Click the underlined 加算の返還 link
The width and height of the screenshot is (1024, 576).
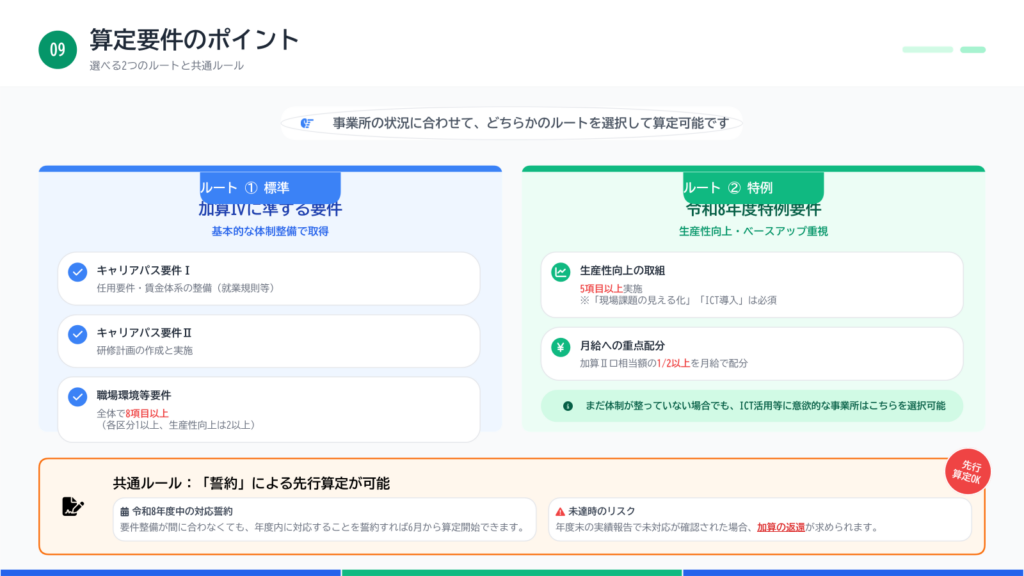782,527
